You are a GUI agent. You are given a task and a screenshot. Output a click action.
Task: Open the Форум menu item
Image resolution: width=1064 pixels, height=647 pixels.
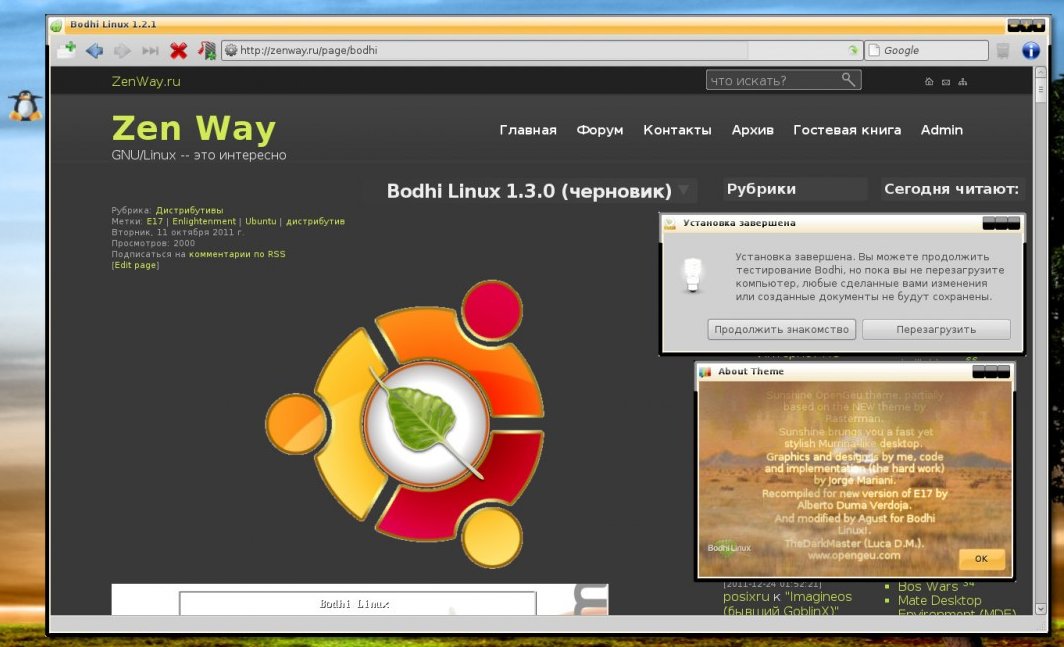click(600, 130)
